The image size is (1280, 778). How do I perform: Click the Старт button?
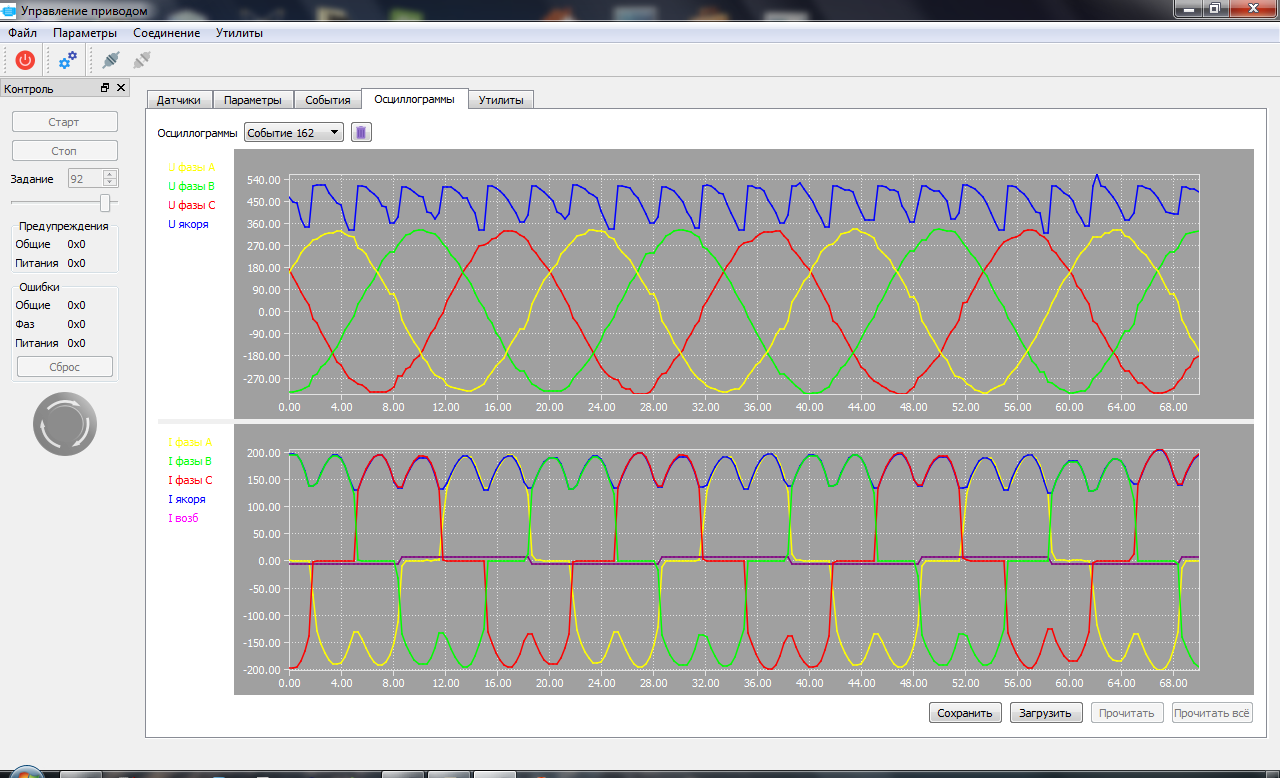pos(64,122)
